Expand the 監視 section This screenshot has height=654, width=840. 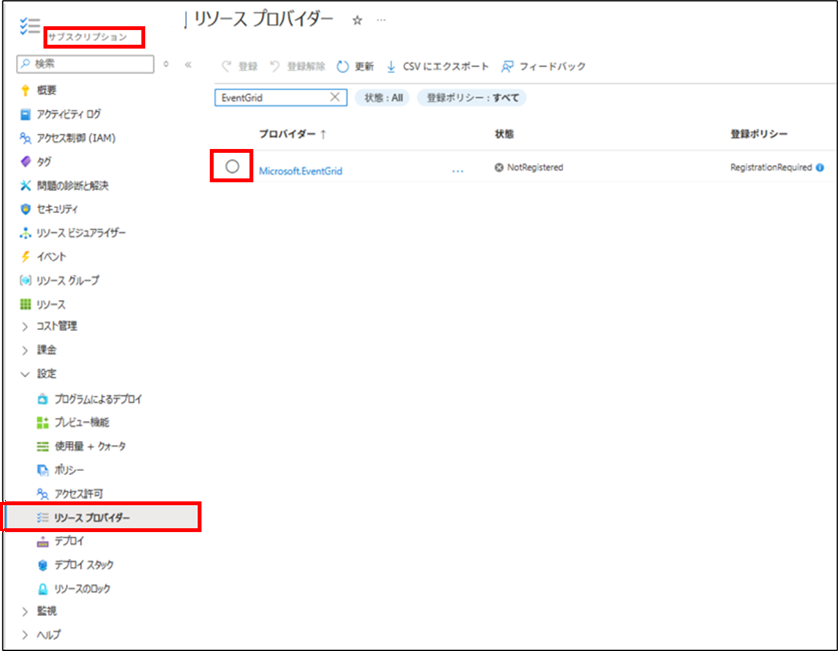pos(26,611)
